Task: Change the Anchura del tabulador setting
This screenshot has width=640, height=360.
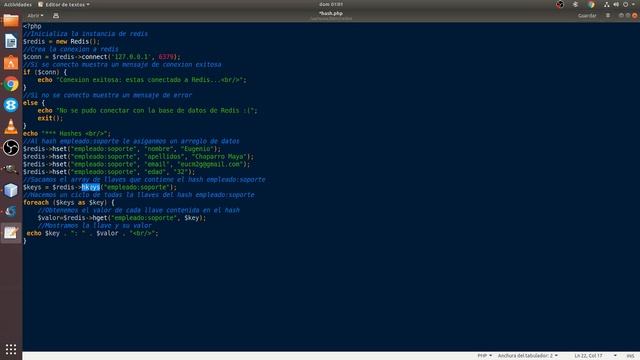Action: (x=527, y=356)
